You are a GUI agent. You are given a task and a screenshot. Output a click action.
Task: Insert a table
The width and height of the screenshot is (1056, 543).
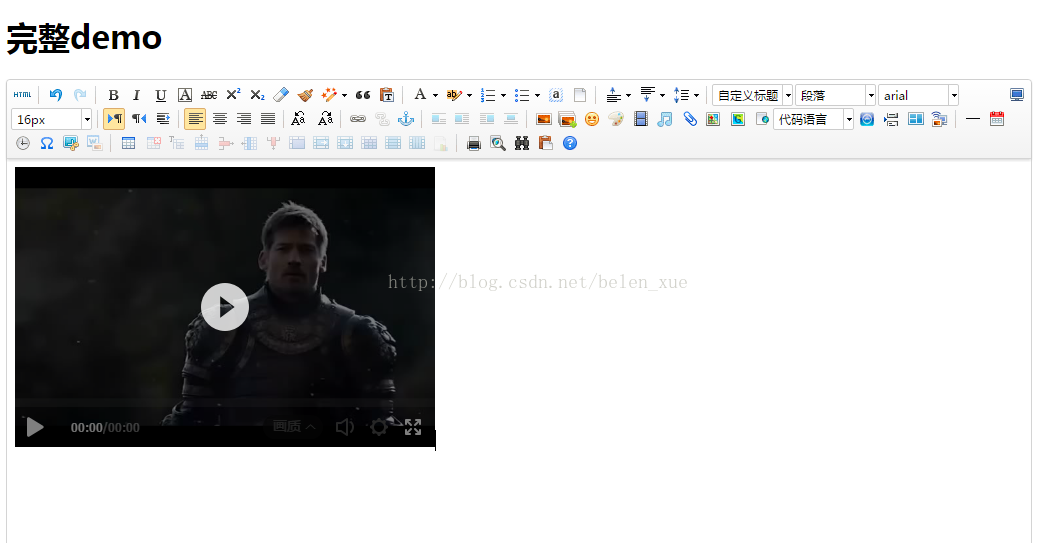128,143
